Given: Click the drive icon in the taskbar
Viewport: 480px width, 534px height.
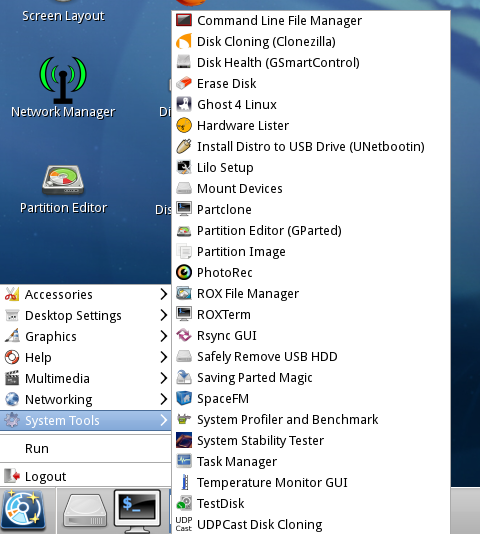Looking at the screenshot, I should [x=85, y=512].
